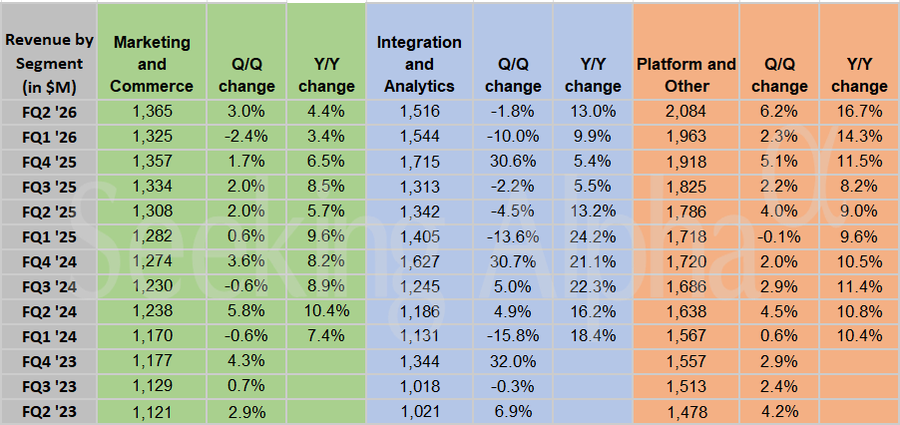900x425 pixels.
Task: Select the Revenue by Segment header cell
Action: coord(49,64)
